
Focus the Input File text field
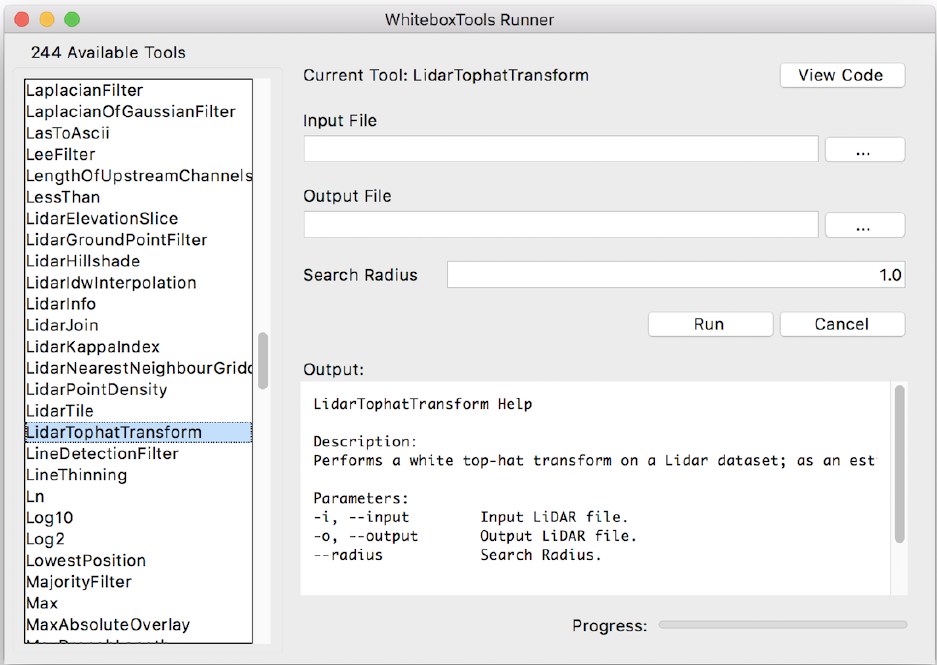561,149
